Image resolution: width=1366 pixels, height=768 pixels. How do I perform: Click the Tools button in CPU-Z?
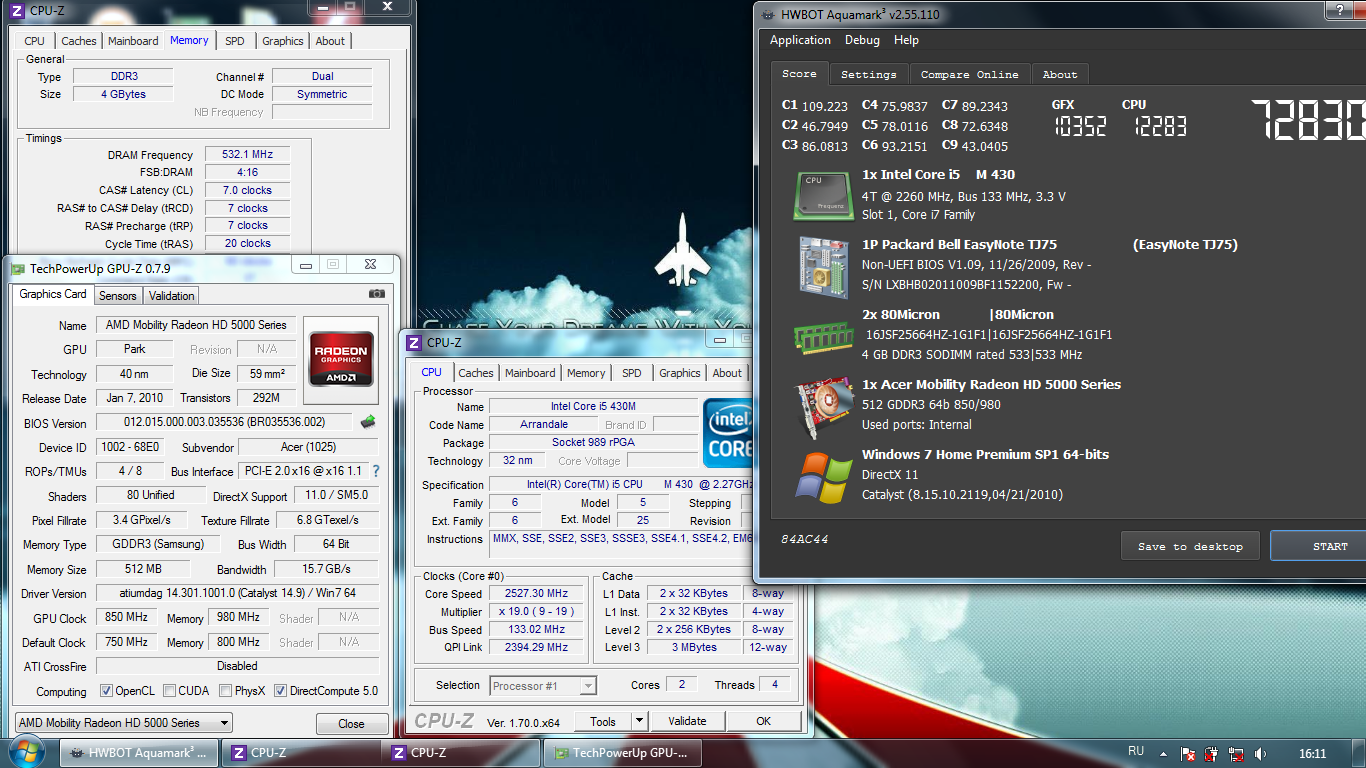[603, 721]
